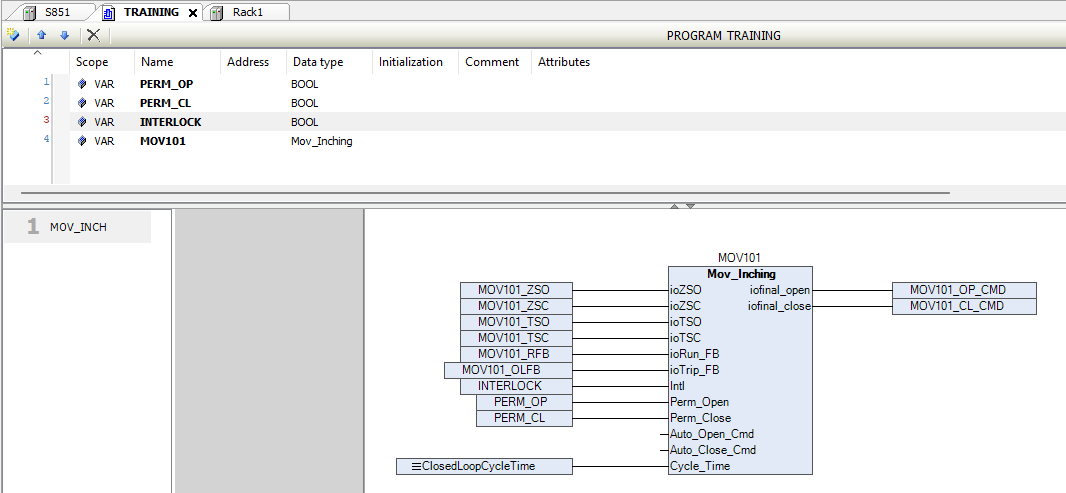Select the MOV101_OP_CMD output box
This screenshot has width=1066, height=493.
pyautogui.click(x=964, y=290)
